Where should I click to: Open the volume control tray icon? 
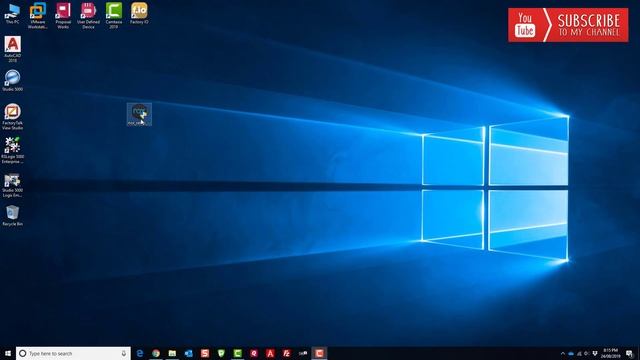(x=587, y=353)
